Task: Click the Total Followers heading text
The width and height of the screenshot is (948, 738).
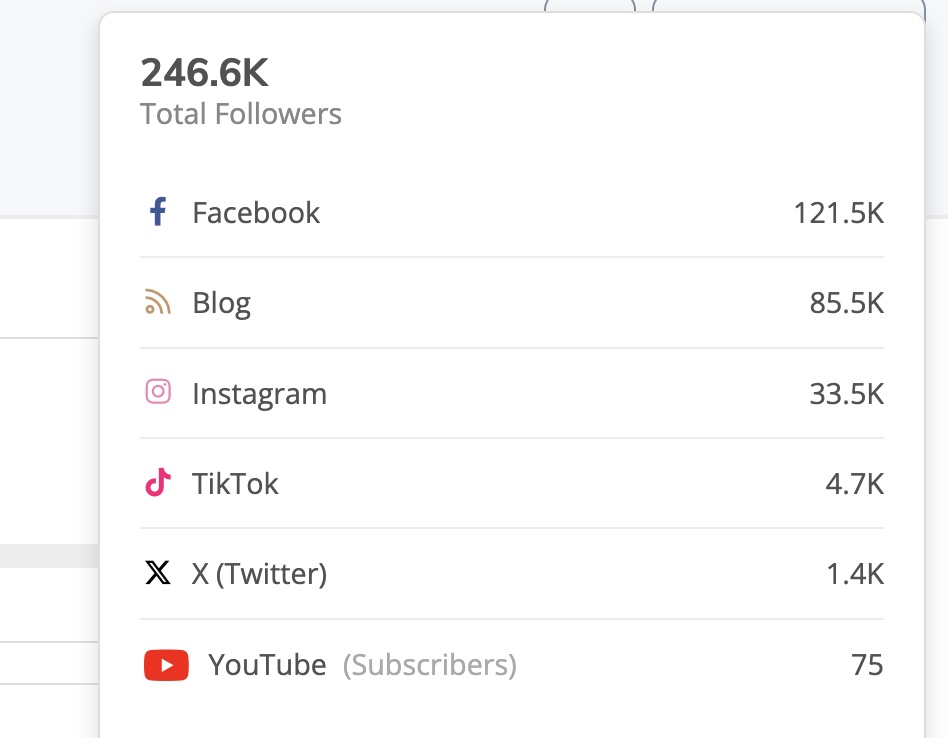Action: pyautogui.click(x=241, y=114)
